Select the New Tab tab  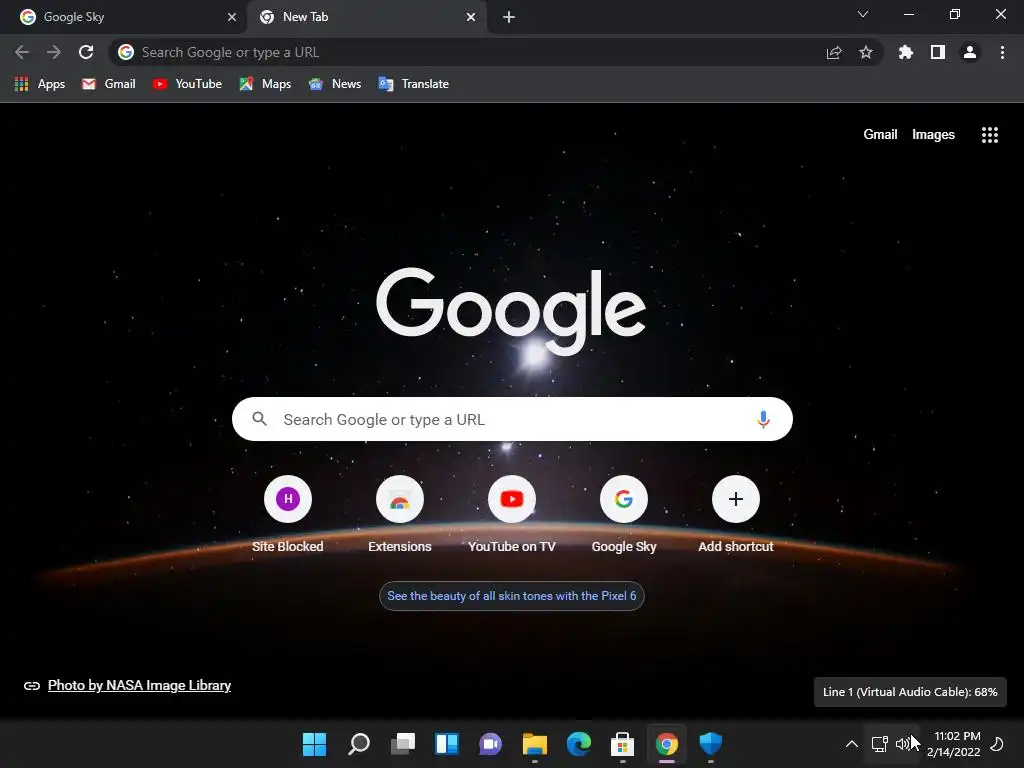point(366,17)
